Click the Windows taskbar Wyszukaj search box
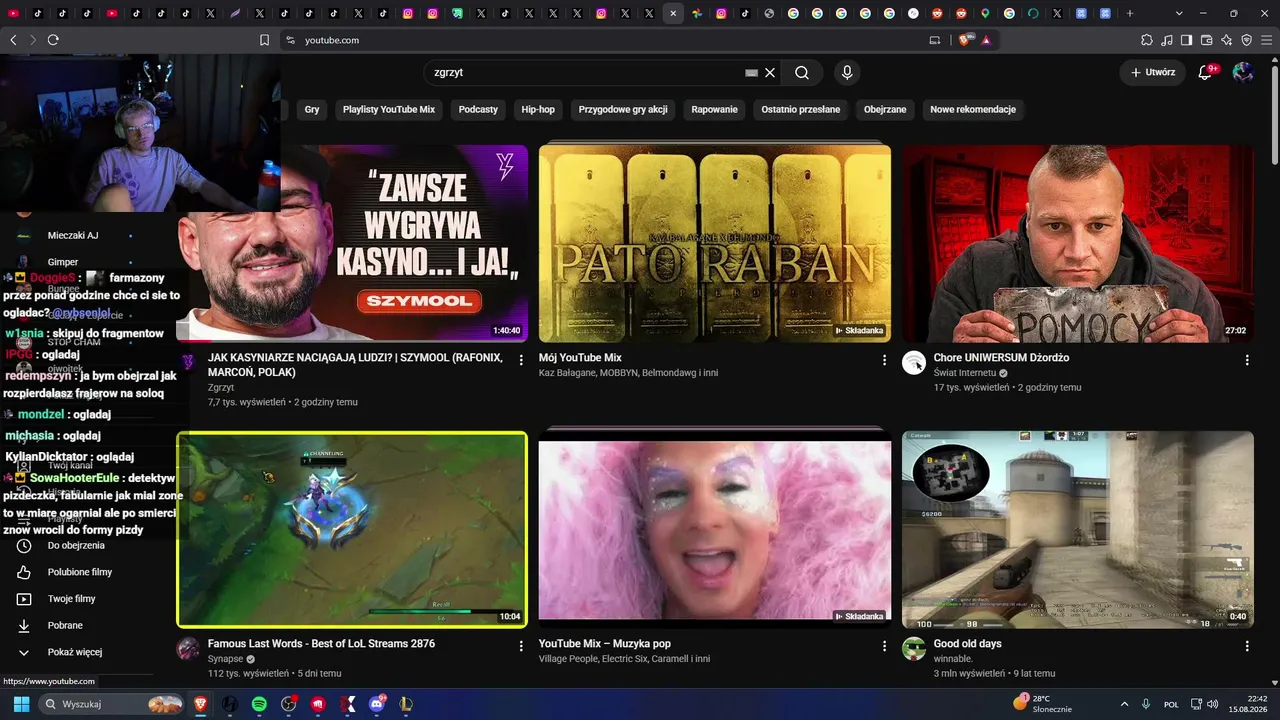This screenshot has height=720, width=1280. (111, 704)
